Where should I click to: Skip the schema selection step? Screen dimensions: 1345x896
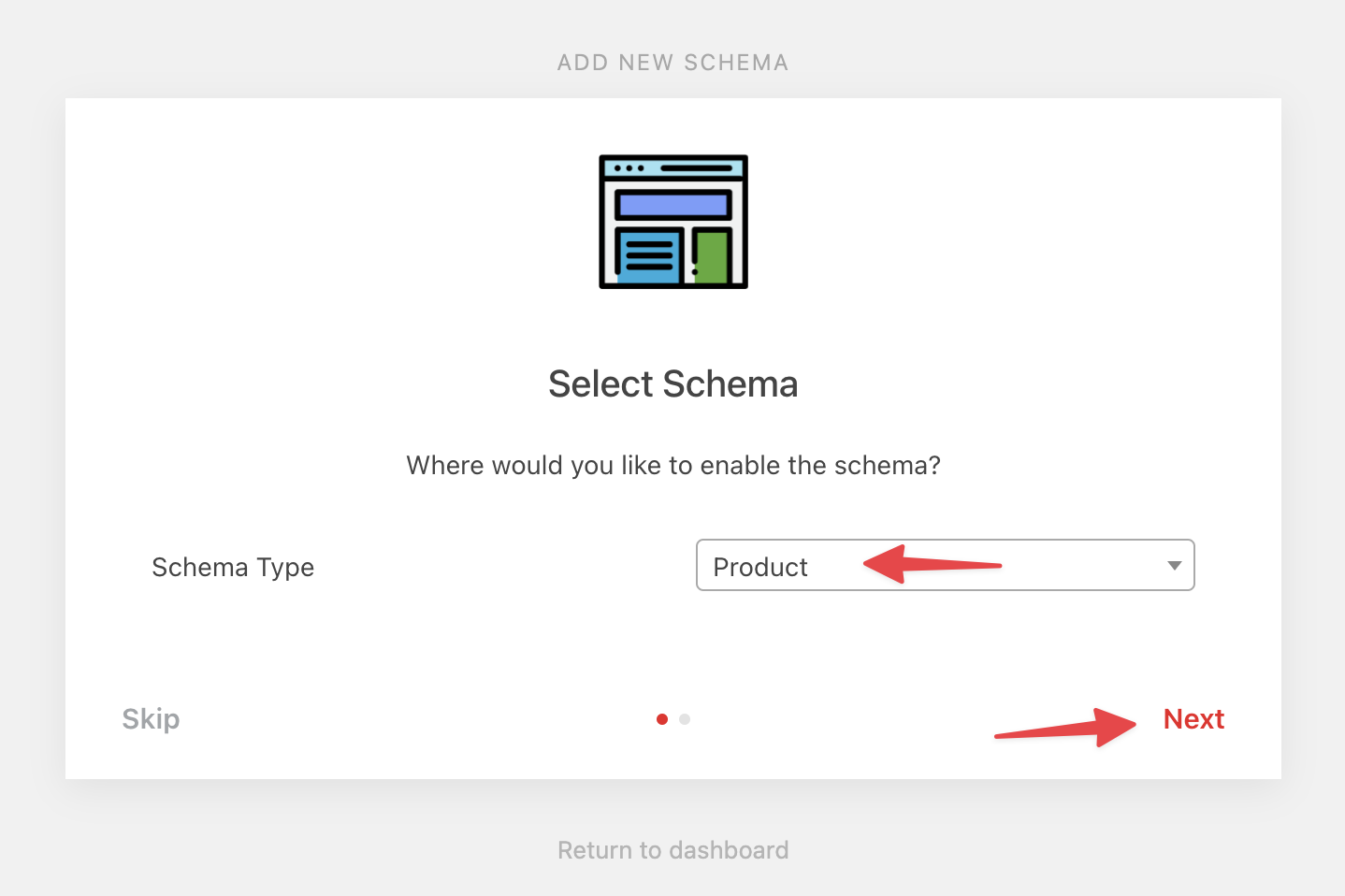(151, 719)
